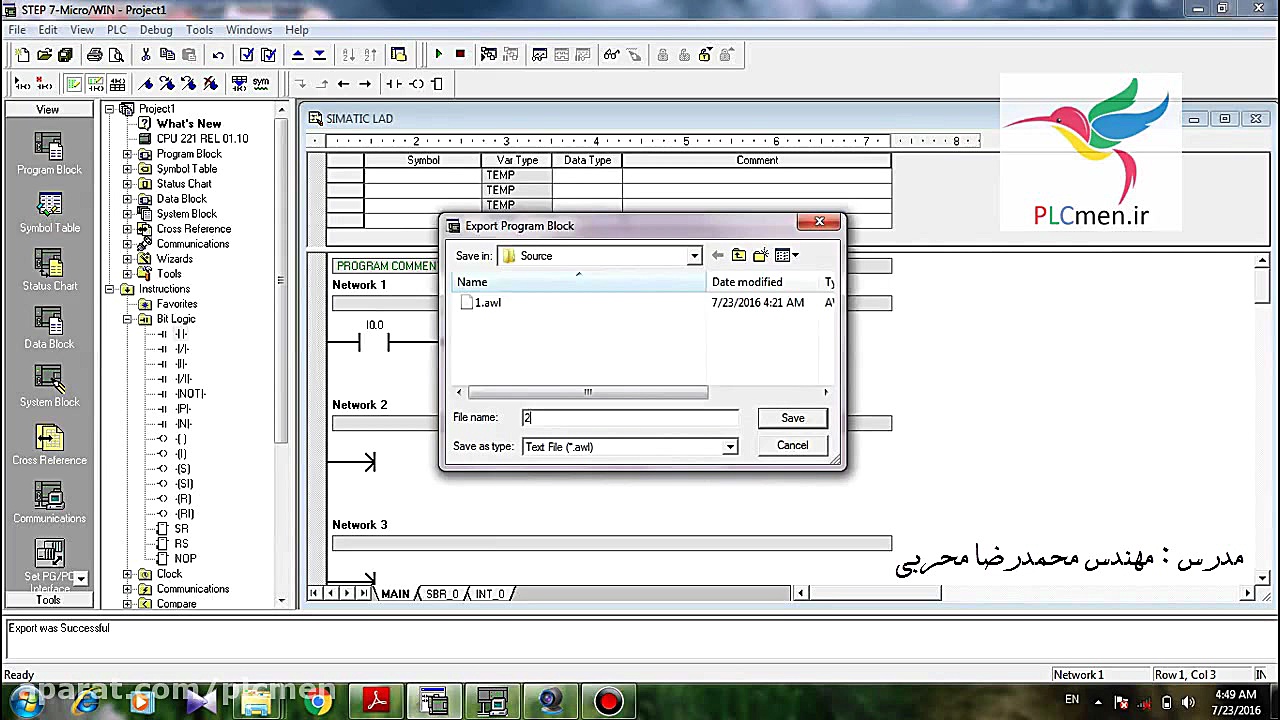Screen dimensions: 1280x720
Task: Select the 1.awl file in list
Action: [x=481, y=303]
